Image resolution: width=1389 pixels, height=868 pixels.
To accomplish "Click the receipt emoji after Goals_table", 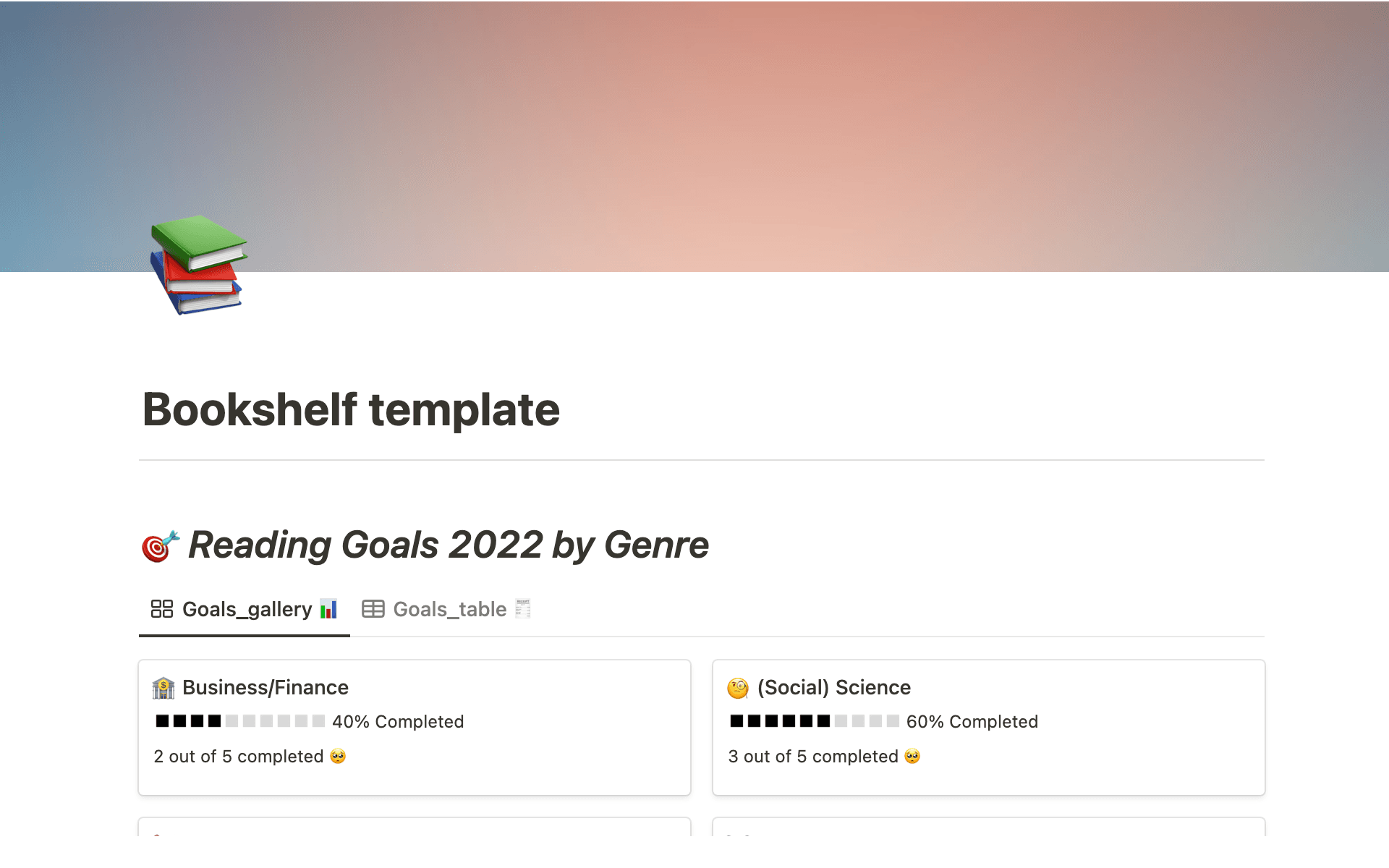I will (x=523, y=609).
